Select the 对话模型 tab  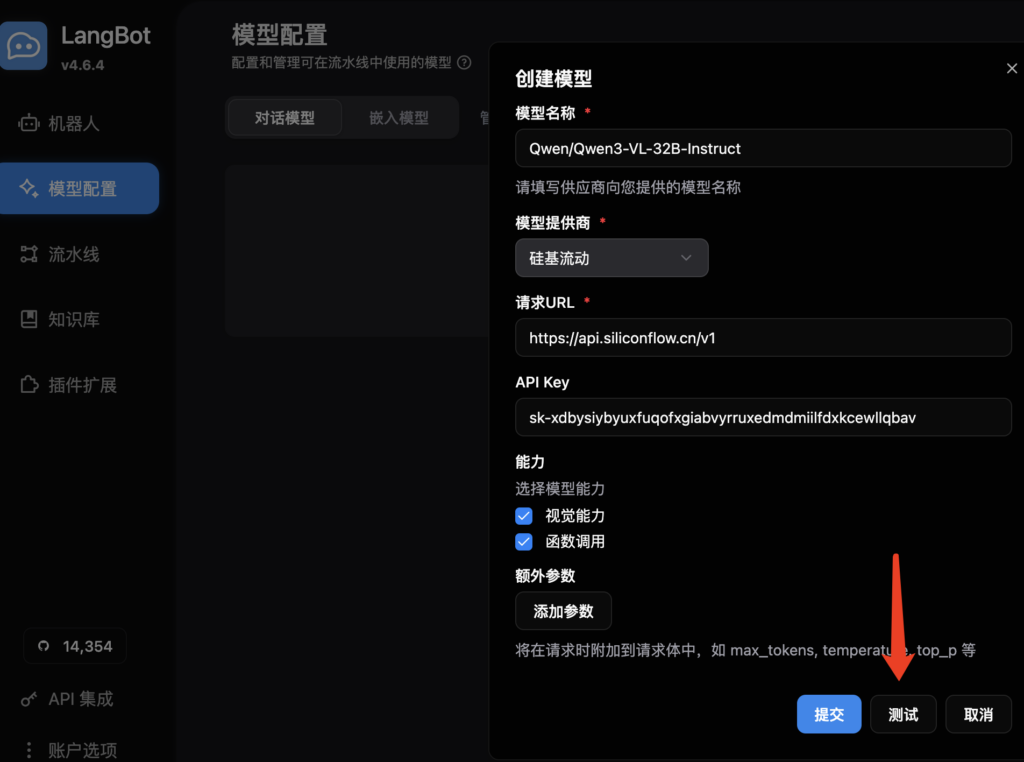pos(284,117)
